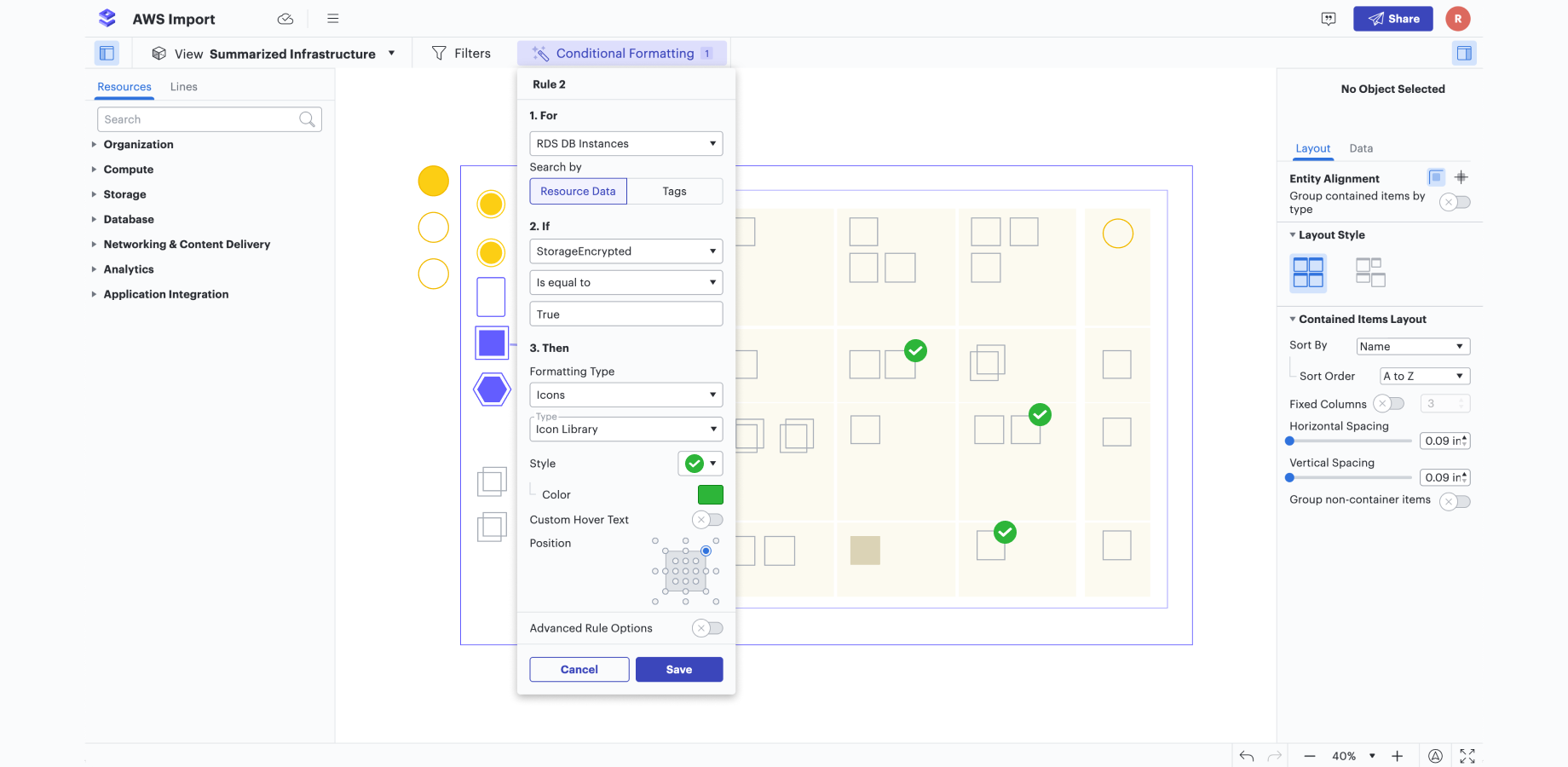1568x767 pixels.
Task: Toggle Group contained items by type
Action: tap(1455, 202)
